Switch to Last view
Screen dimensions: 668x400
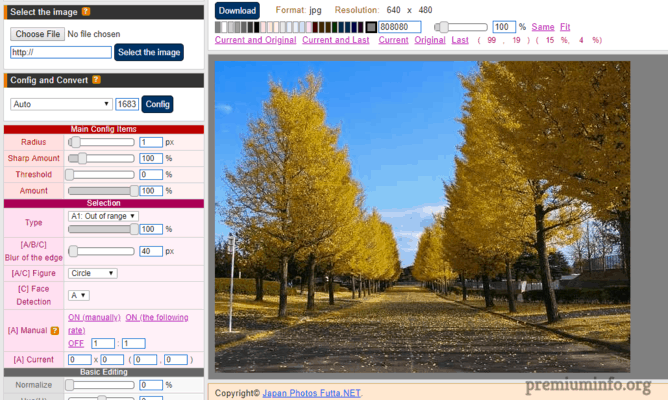click(460, 40)
